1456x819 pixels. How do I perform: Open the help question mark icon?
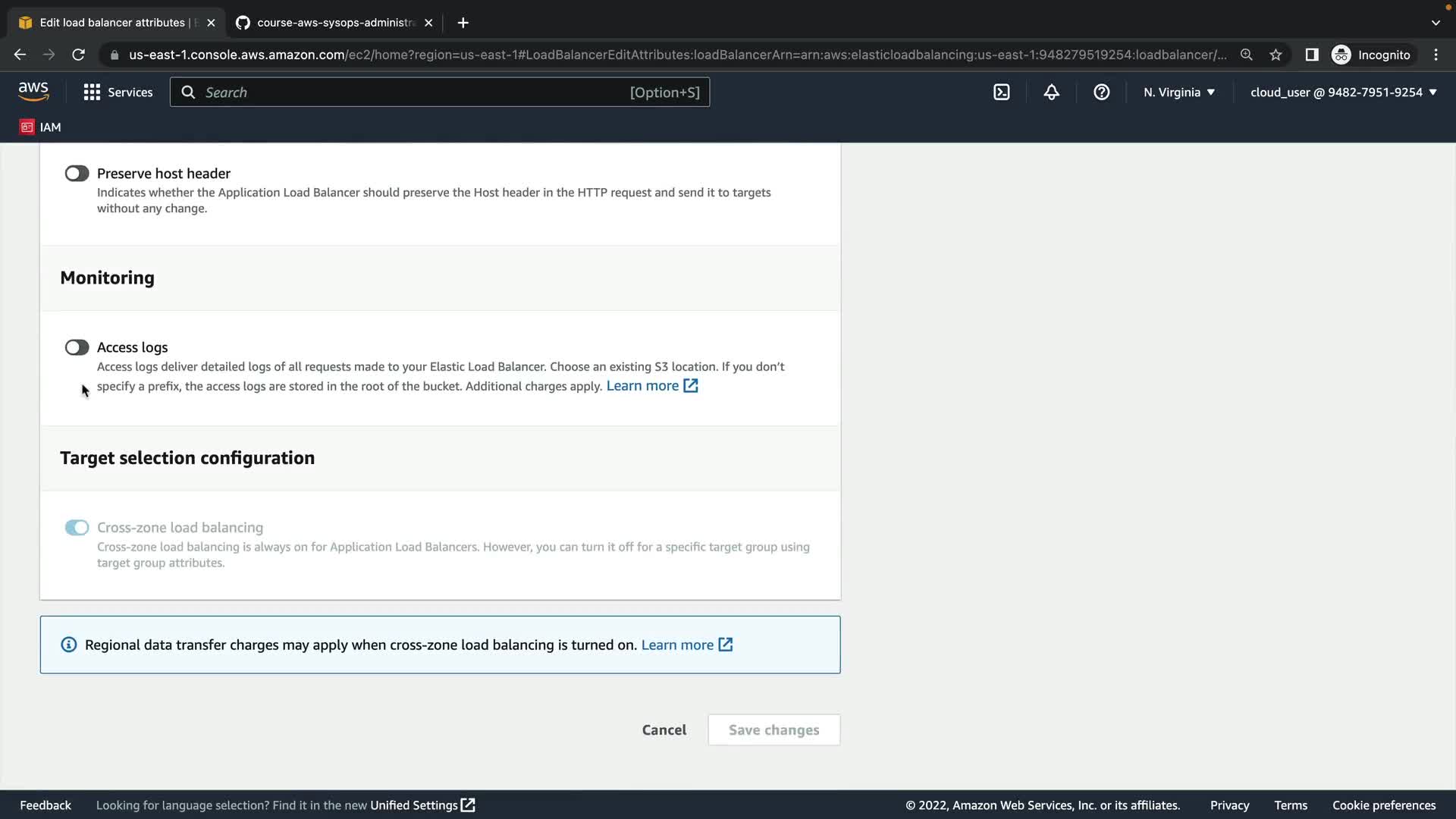[x=1101, y=93]
